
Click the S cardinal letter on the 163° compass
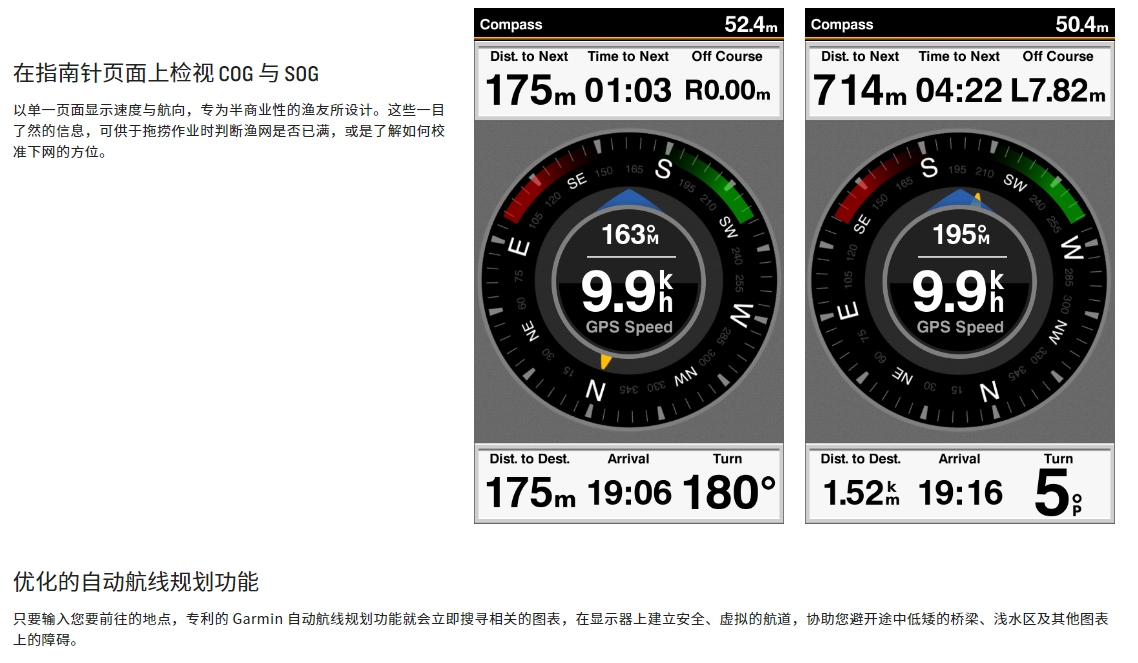click(663, 169)
